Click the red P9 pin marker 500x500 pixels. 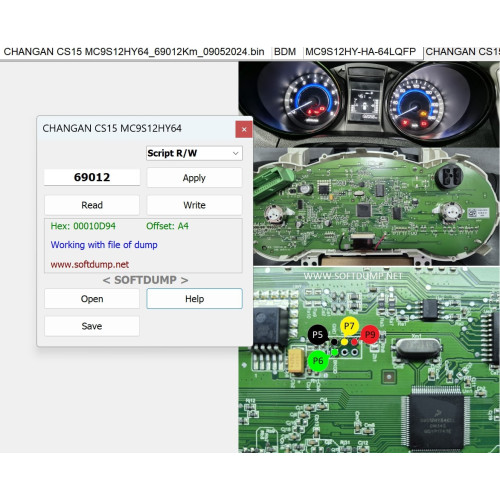[370, 334]
